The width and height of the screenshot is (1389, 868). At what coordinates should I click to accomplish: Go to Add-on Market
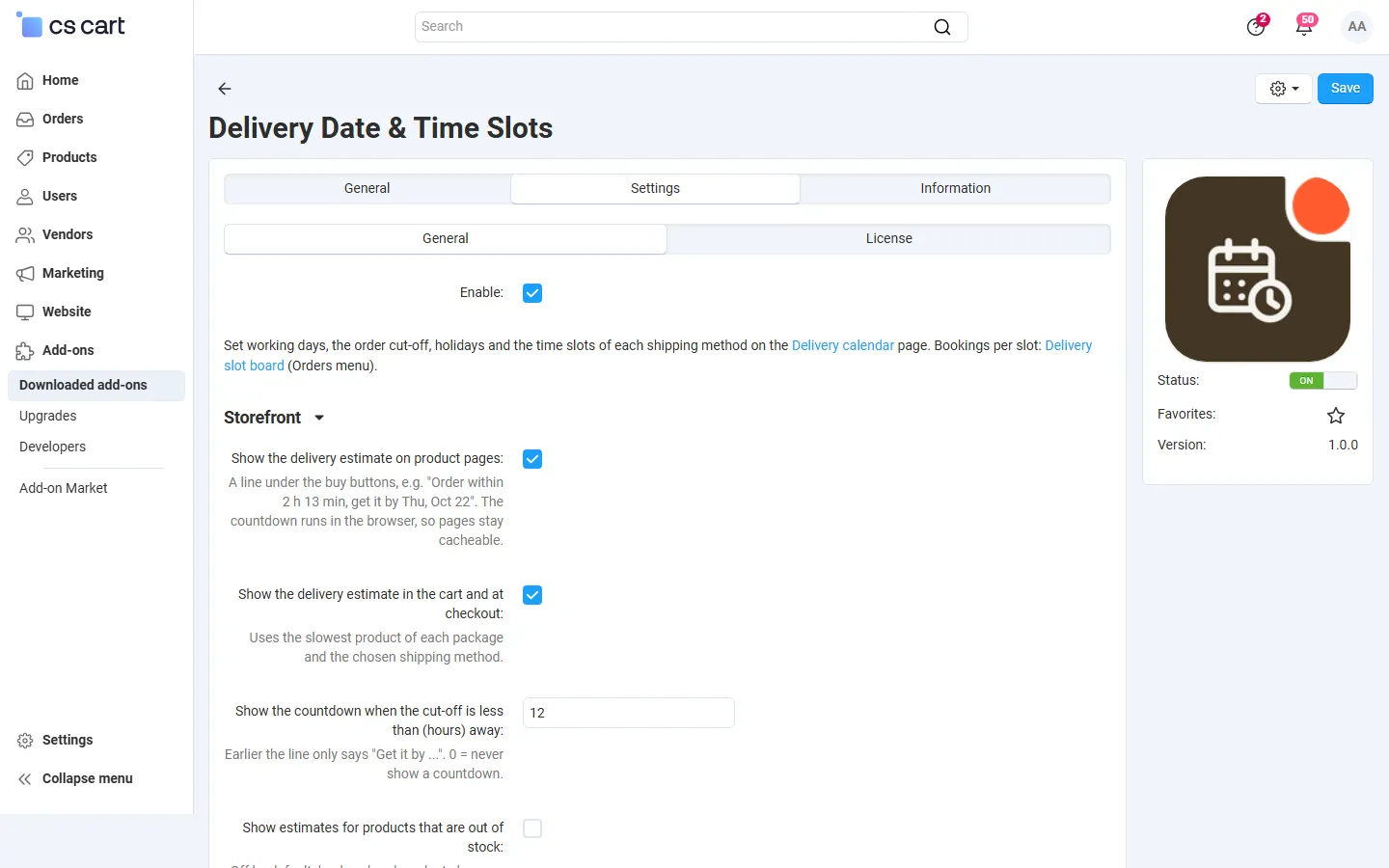tap(64, 489)
